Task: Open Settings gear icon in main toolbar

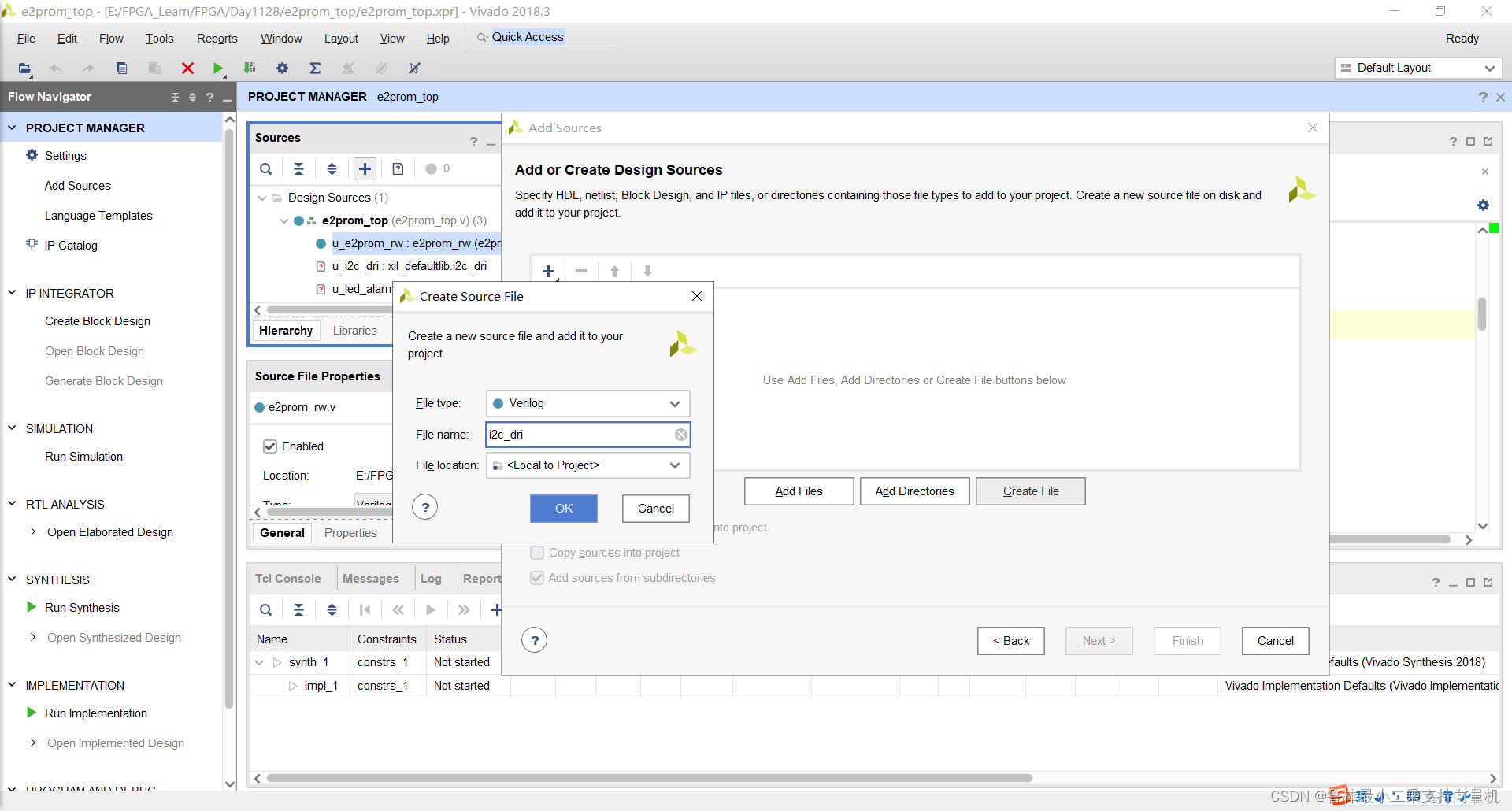Action: tap(282, 69)
